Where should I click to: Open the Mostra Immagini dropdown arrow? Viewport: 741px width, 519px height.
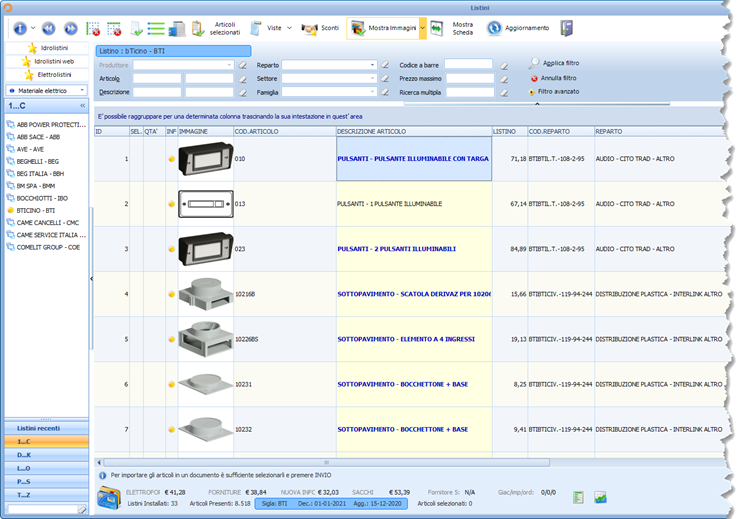click(x=422, y=28)
